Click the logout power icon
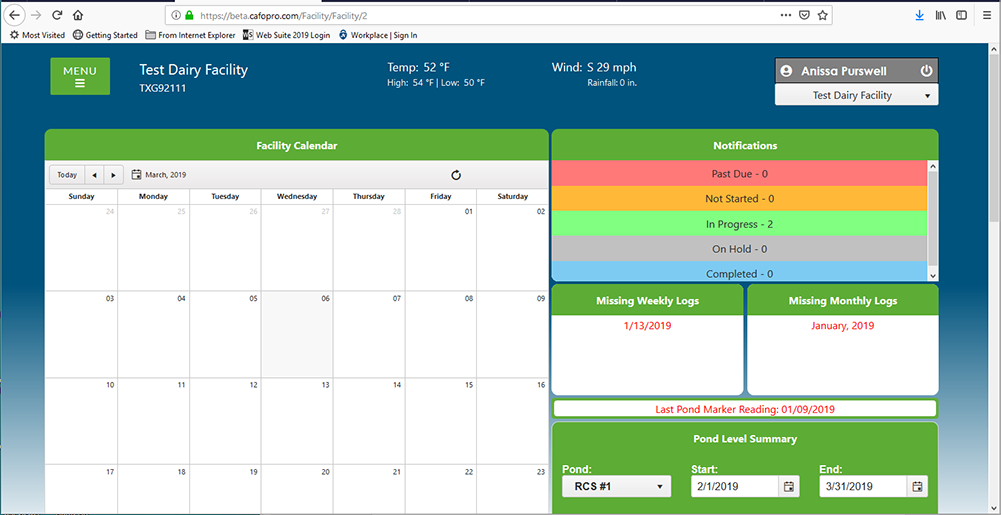The image size is (1001, 515). [926, 71]
